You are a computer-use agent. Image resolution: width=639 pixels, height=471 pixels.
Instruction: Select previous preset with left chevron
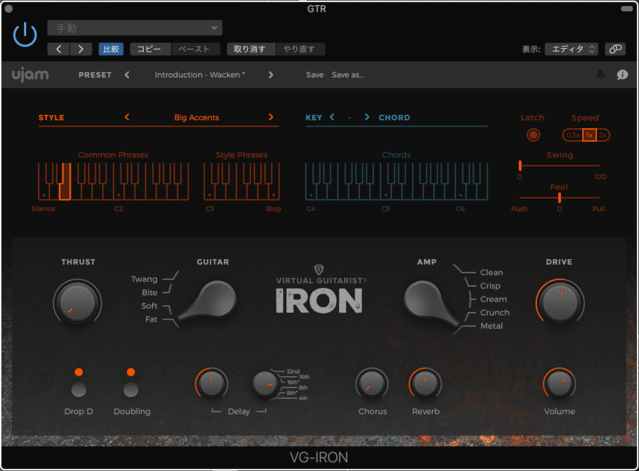[127, 75]
